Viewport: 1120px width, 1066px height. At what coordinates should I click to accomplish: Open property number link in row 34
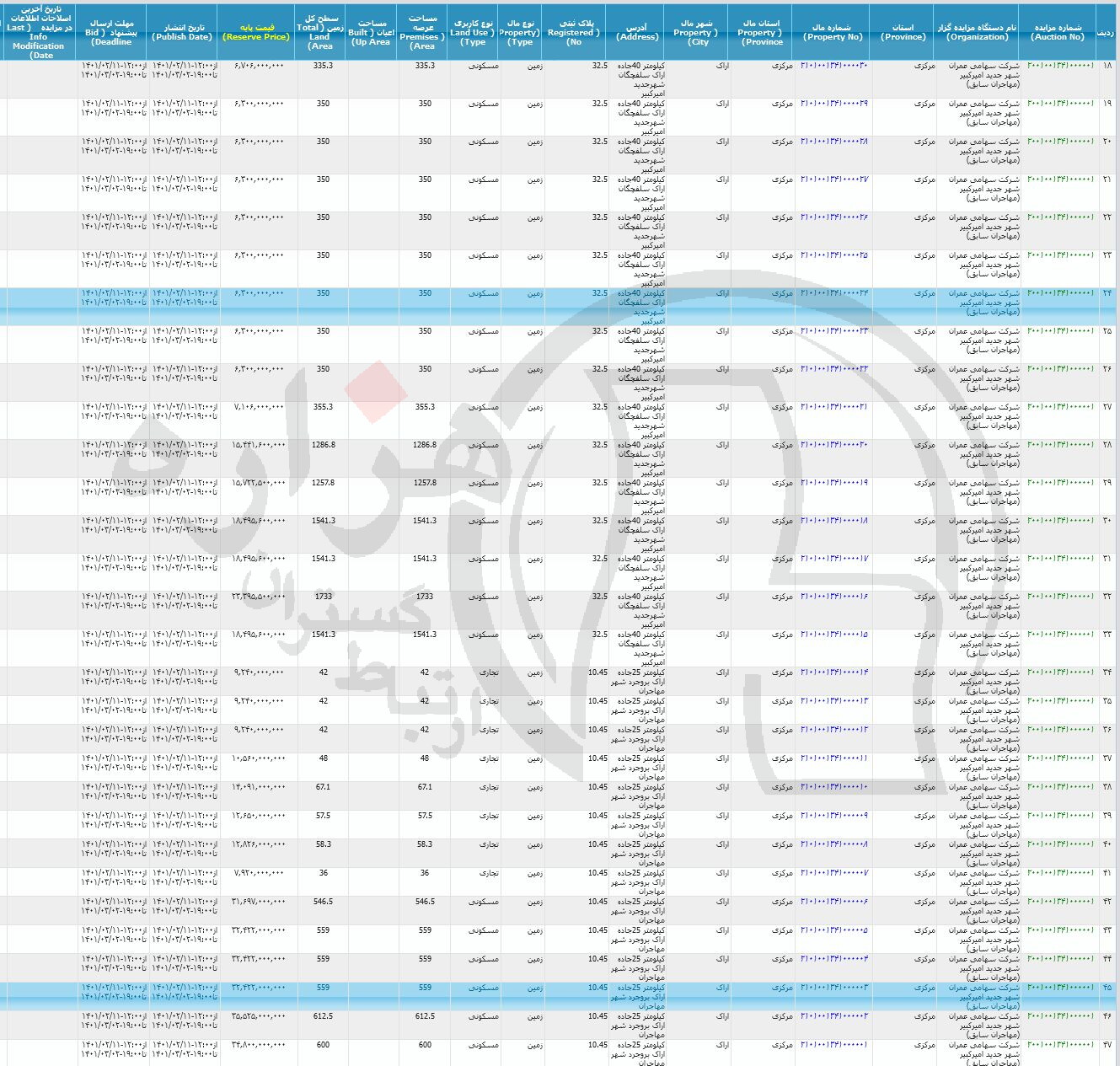coord(833,672)
